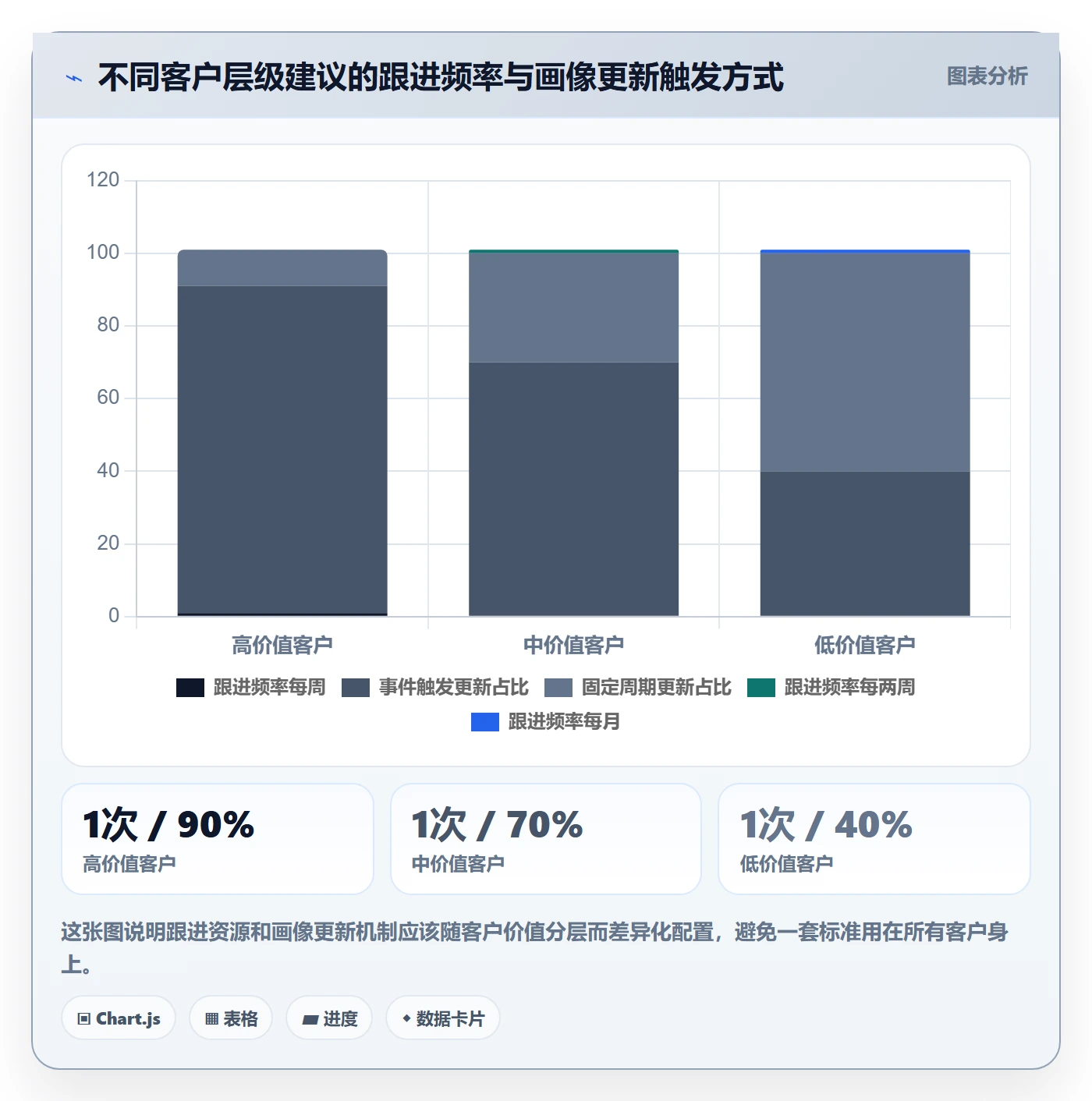Click the 高价值客户 x-axis label
The image size is (1092, 1101).
[x=282, y=645]
